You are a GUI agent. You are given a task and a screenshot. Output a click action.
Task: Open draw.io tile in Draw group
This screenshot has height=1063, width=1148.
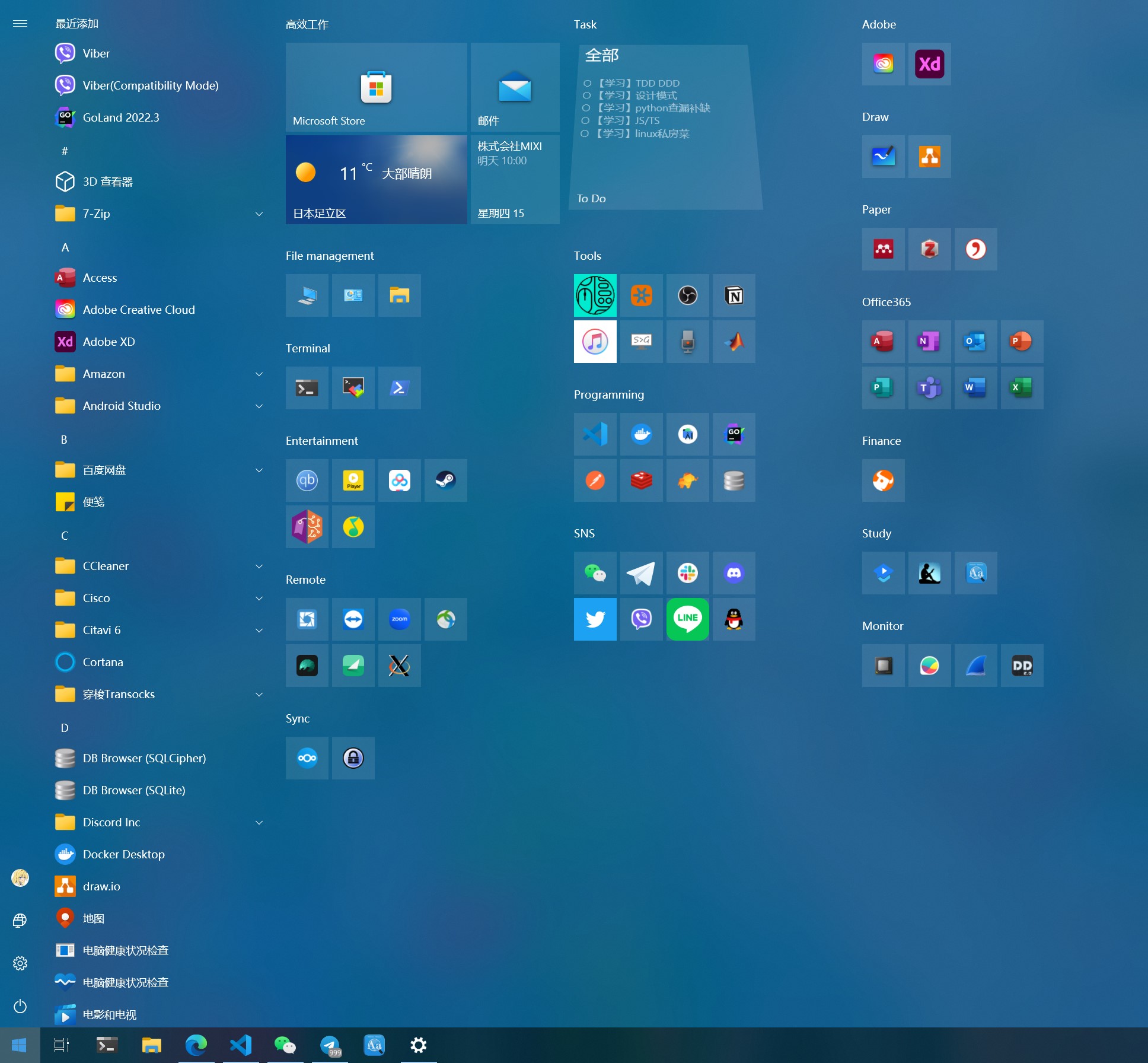point(929,157)
